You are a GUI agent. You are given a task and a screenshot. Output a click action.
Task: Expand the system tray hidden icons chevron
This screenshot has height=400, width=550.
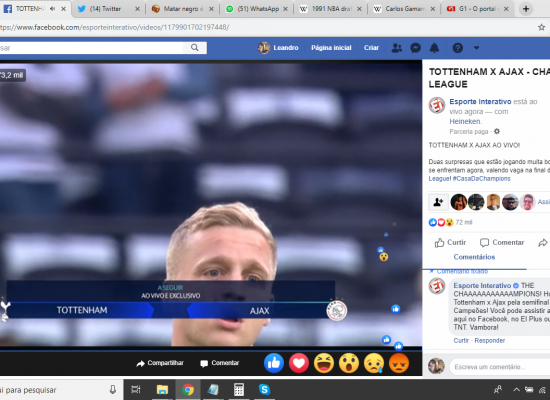coord(516,389)
